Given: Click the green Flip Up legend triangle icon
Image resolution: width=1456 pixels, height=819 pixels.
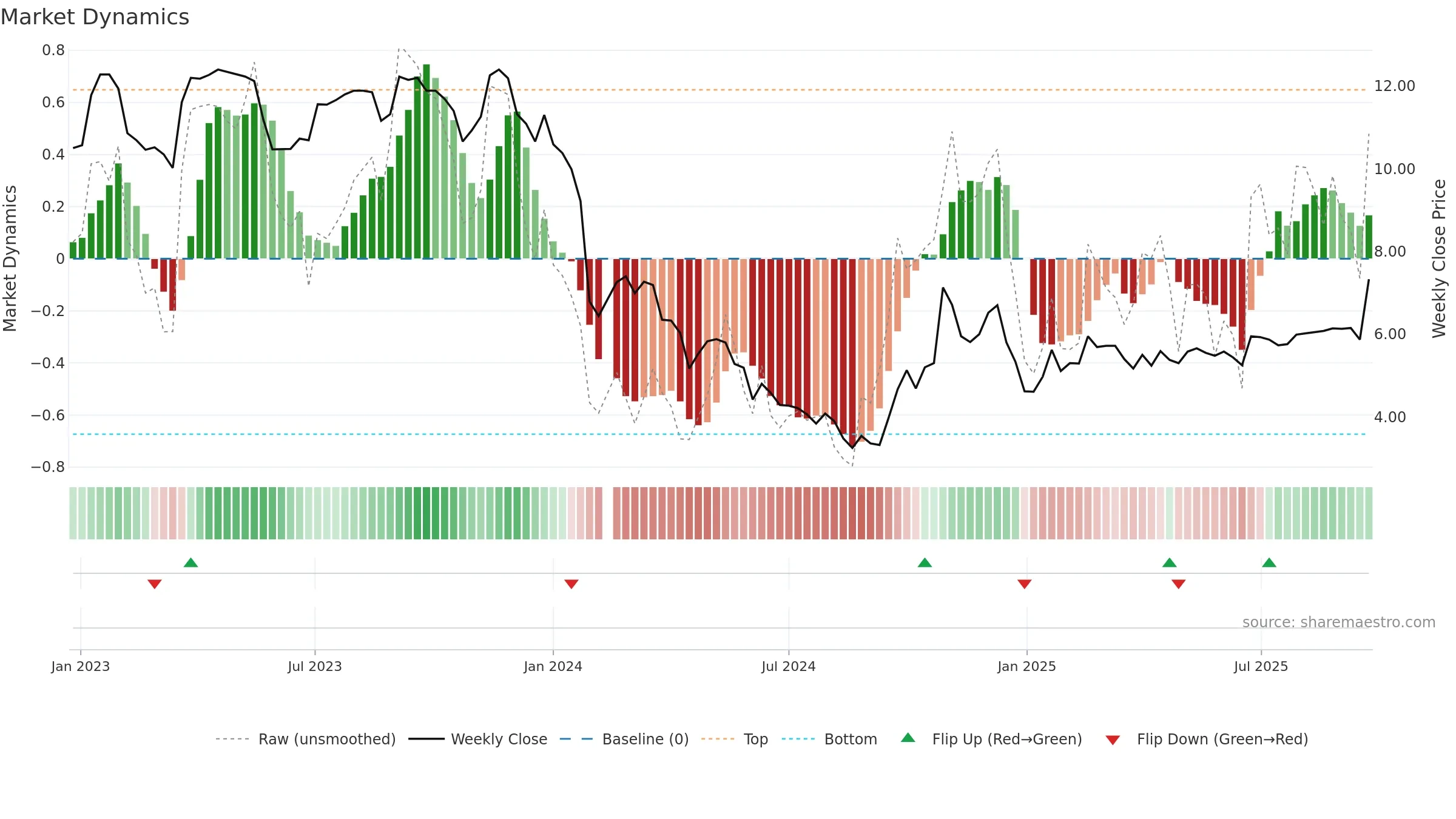Looking at the screenshot, I should click(x=908, y=738).
